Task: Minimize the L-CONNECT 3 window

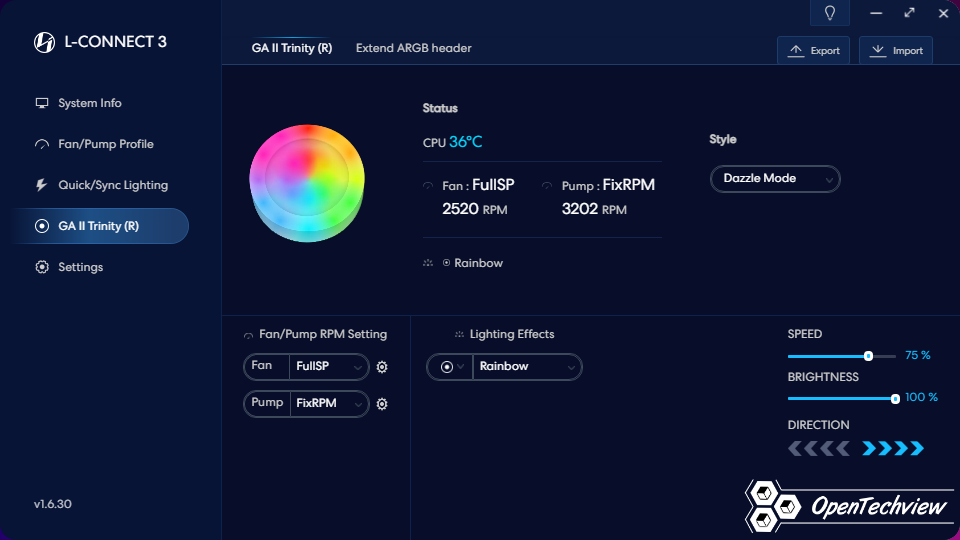Action: (x=876, y=13)
